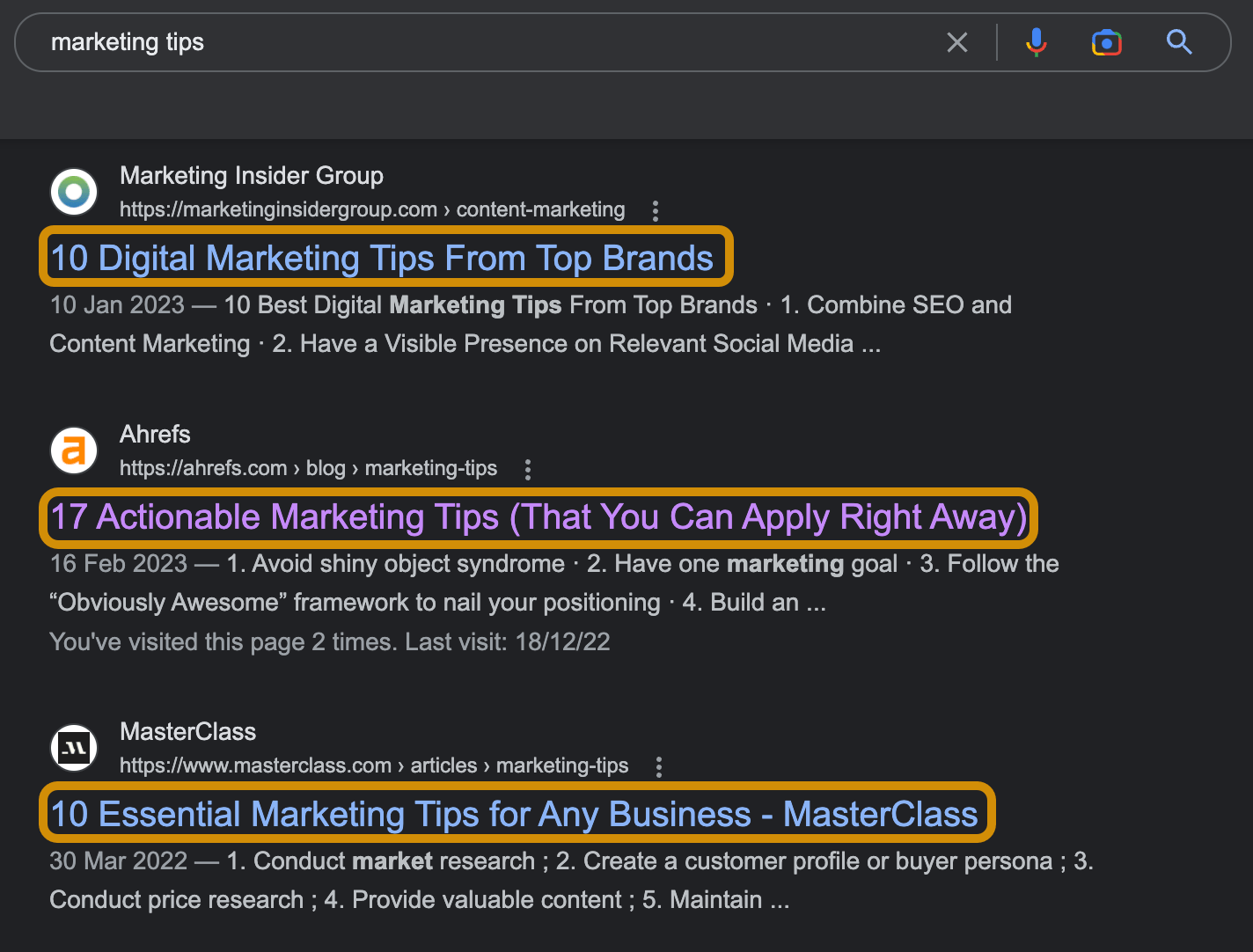The image size is (1253, 952).
Task: Activate voice search with the microphone icon
Action: tap(1037, 41)
